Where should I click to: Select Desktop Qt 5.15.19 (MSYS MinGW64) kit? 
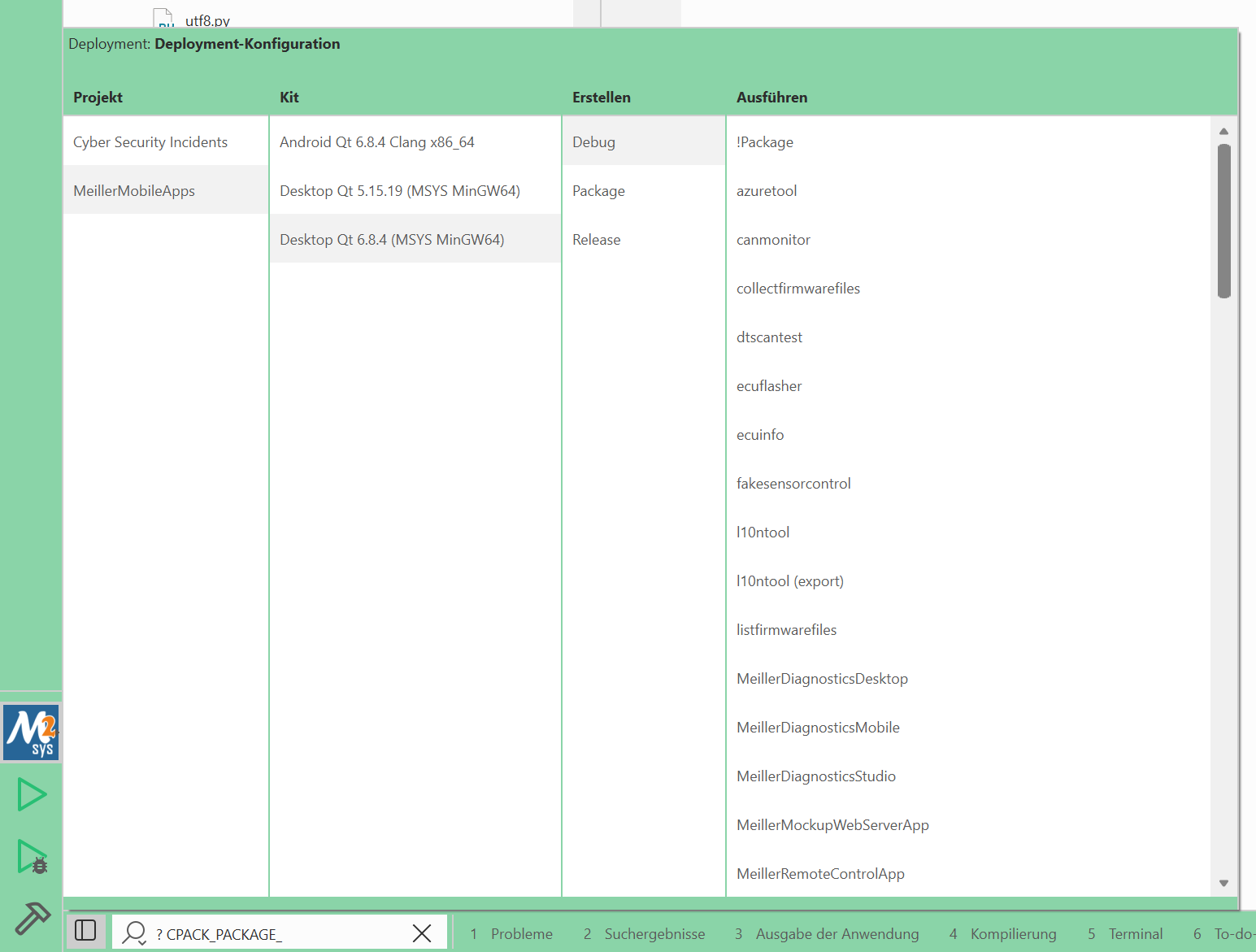[399, 191]
